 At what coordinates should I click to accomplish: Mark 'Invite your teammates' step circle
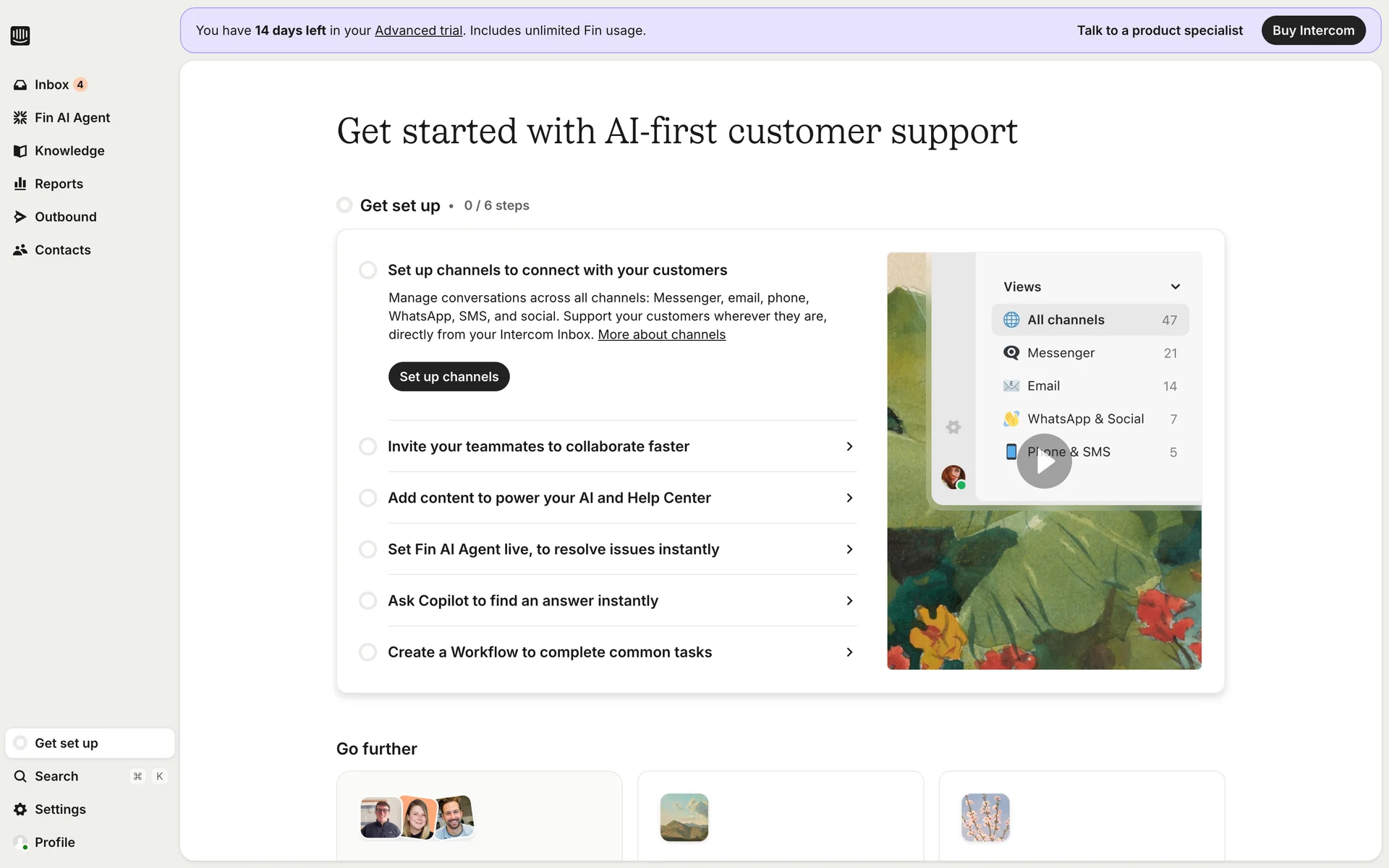coord(368,446)
